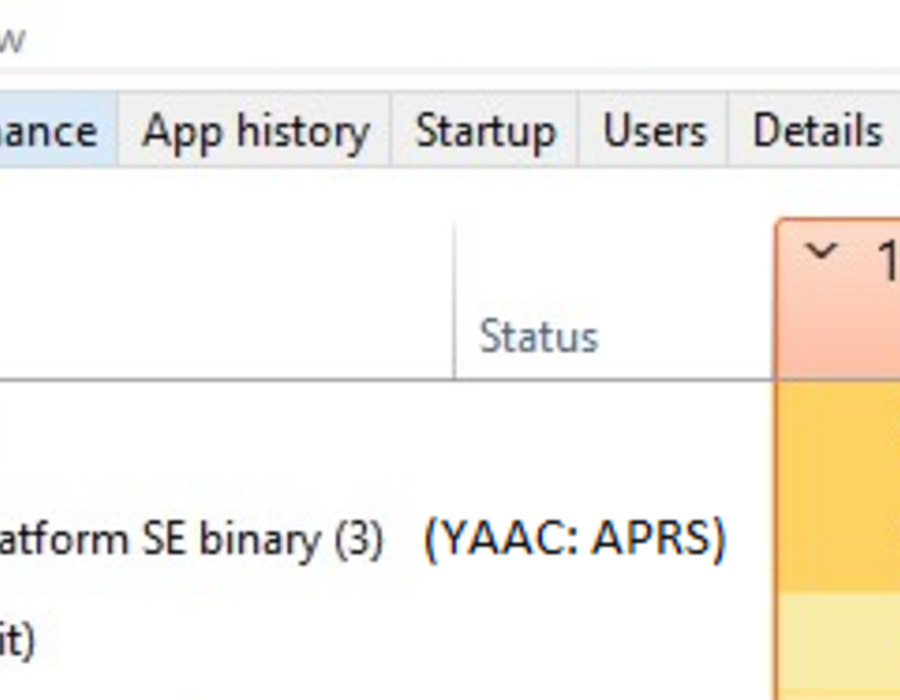Viewport: 900px width, 700px height.
Task: Select the partially visible Performance tab
Action: 57,130
